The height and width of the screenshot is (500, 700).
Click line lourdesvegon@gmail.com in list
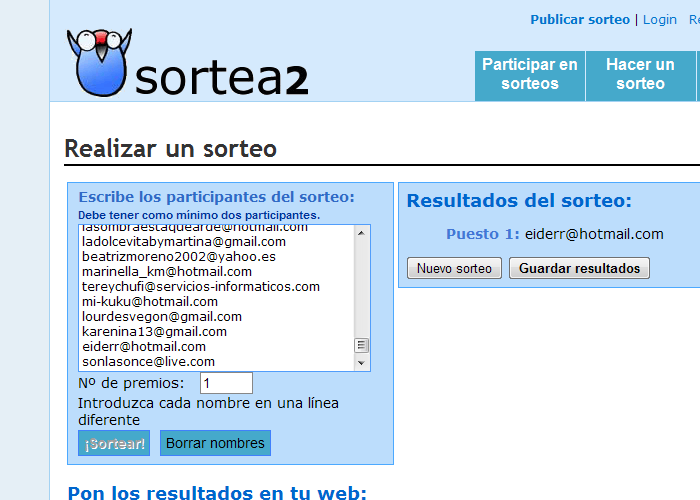(162, 317)
